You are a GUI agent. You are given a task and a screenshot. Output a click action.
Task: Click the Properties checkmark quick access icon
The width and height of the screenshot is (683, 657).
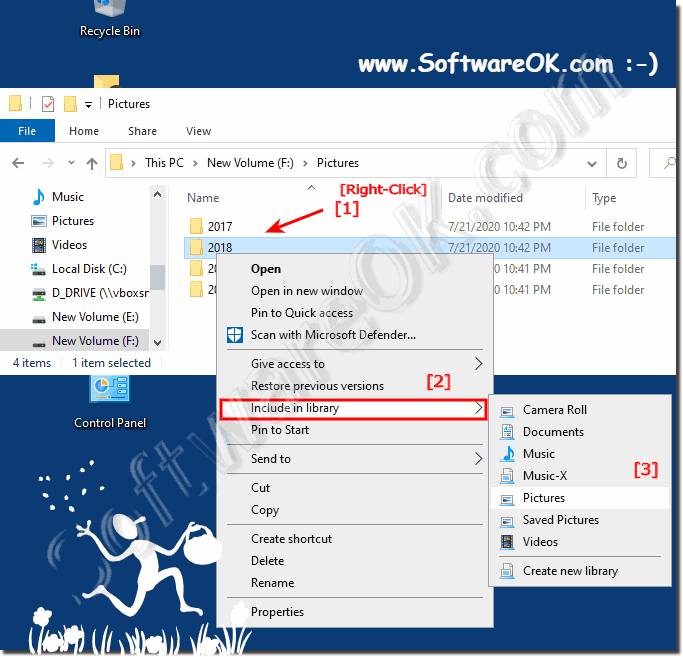47,104
